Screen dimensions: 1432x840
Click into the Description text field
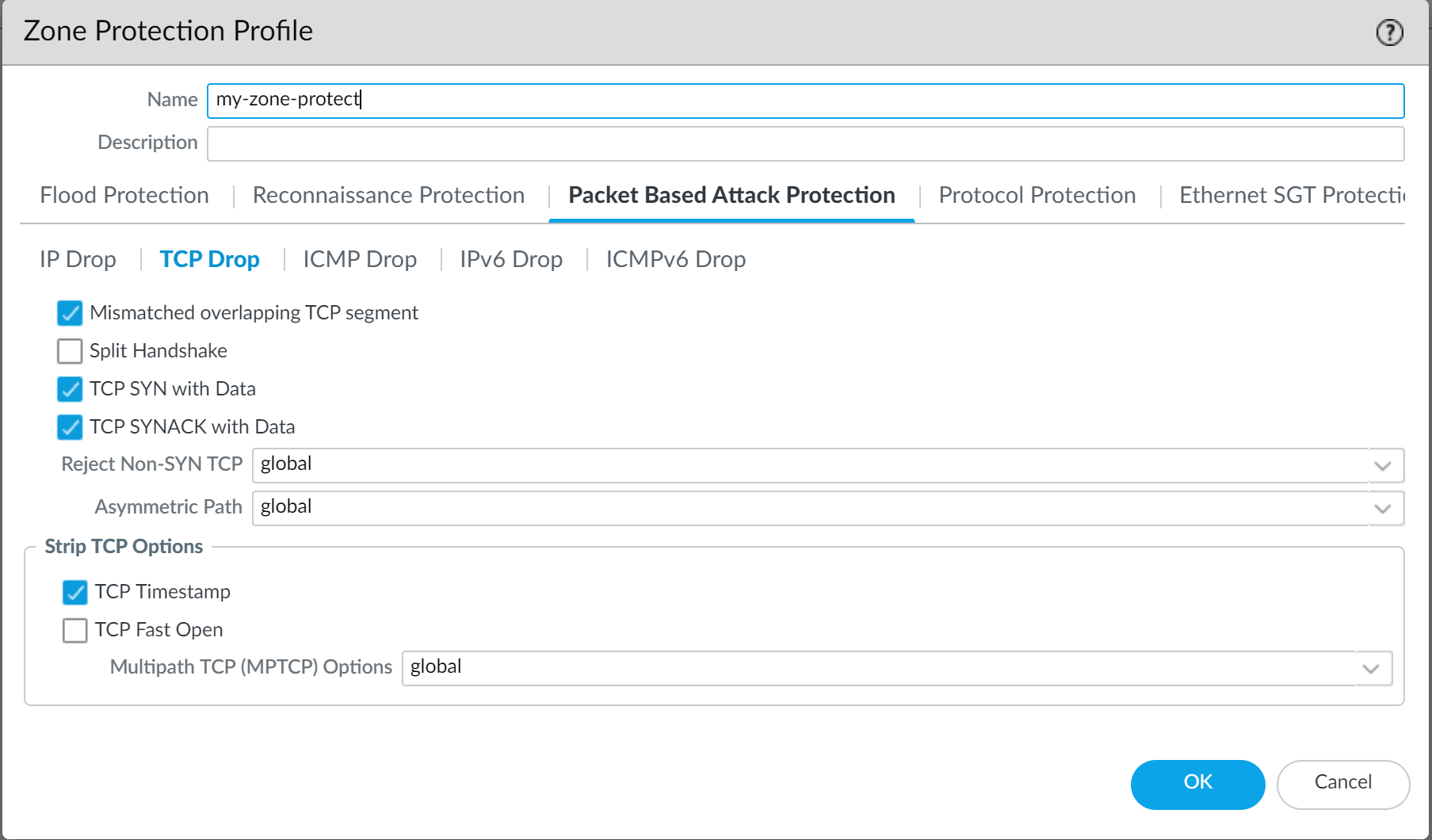pyautogui.click(x=805, y=143)
